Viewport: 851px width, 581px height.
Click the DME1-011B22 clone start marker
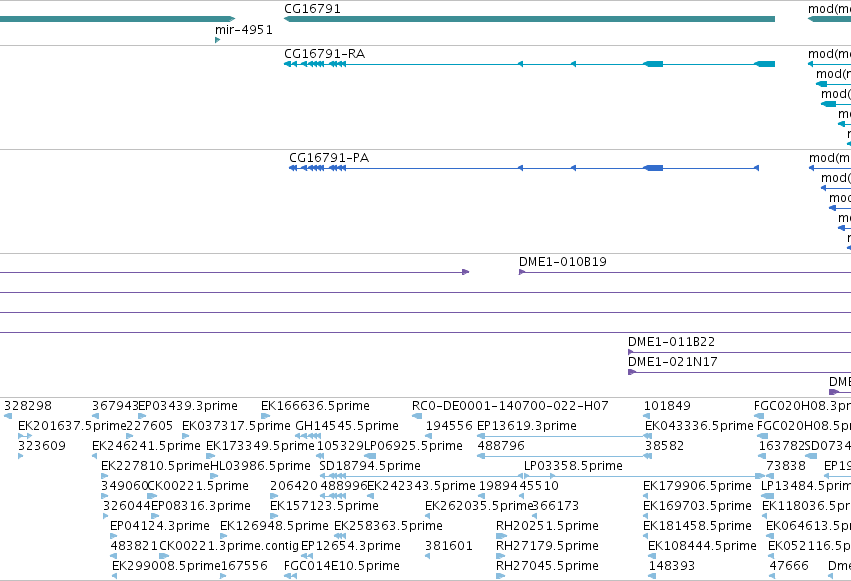click(631, 352)
